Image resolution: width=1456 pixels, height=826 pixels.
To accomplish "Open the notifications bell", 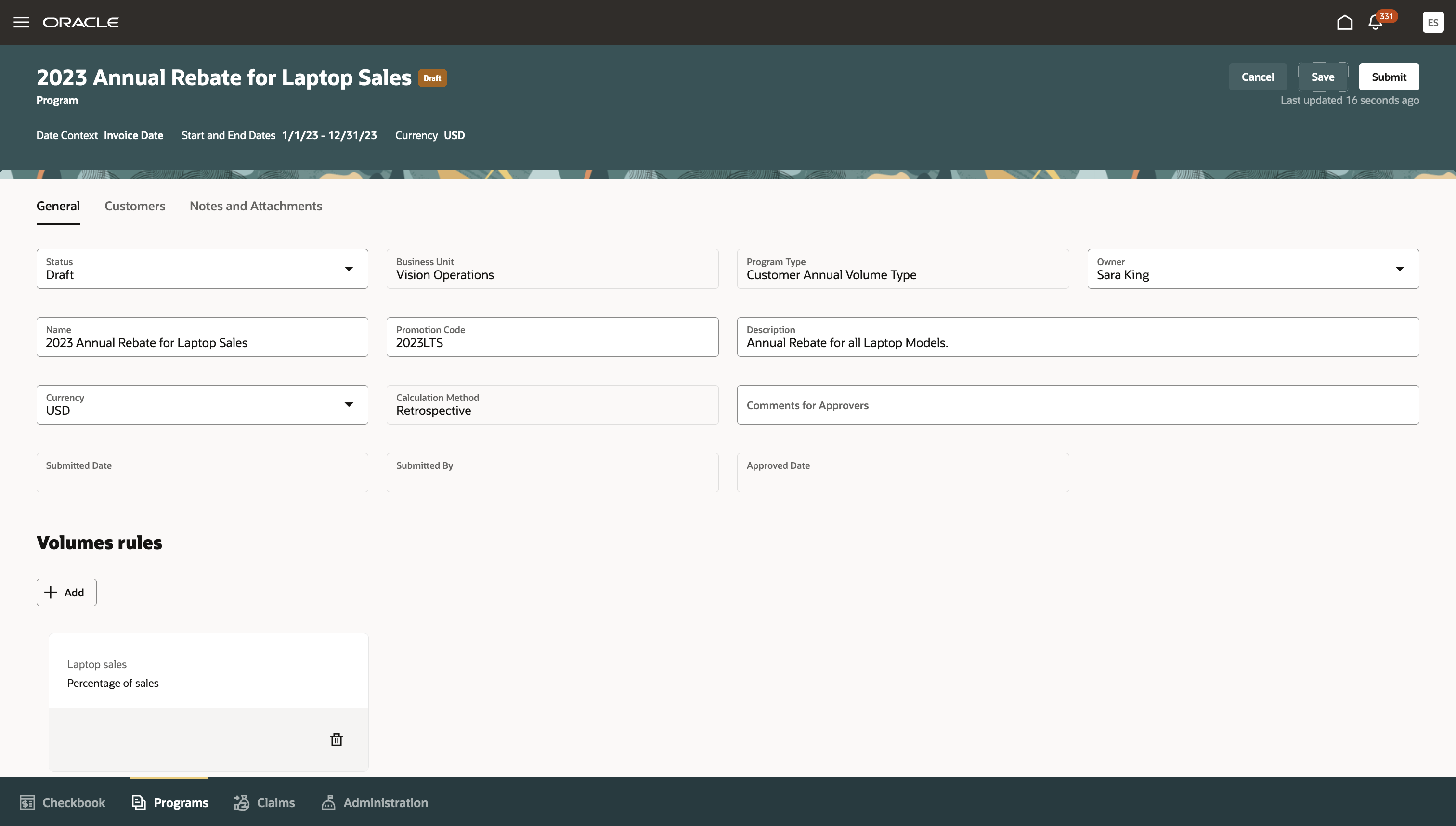I will (1375, 23).
